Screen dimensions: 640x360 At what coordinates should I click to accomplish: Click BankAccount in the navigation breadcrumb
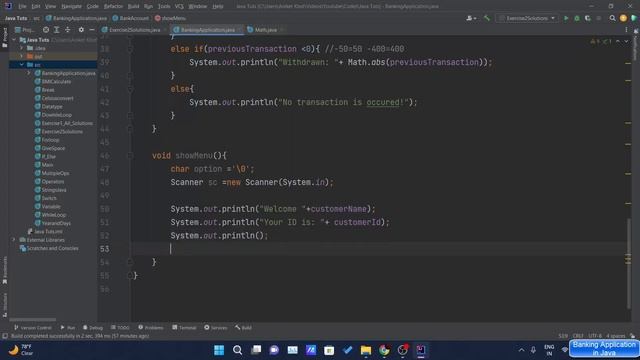coord(131,18)
